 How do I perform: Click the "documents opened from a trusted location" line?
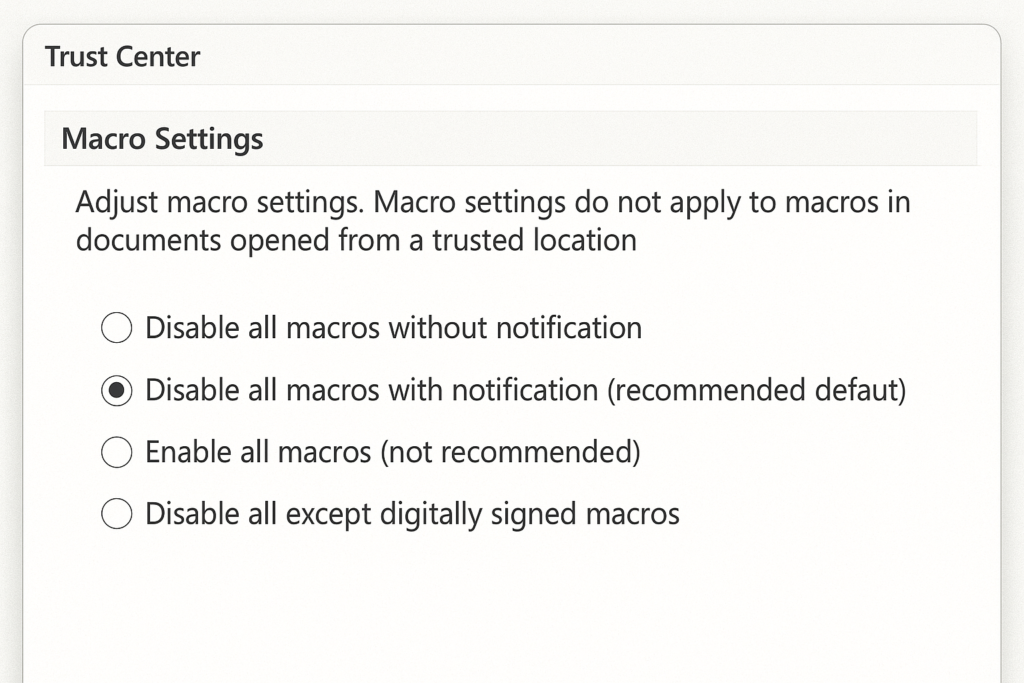tap(356, 241)
